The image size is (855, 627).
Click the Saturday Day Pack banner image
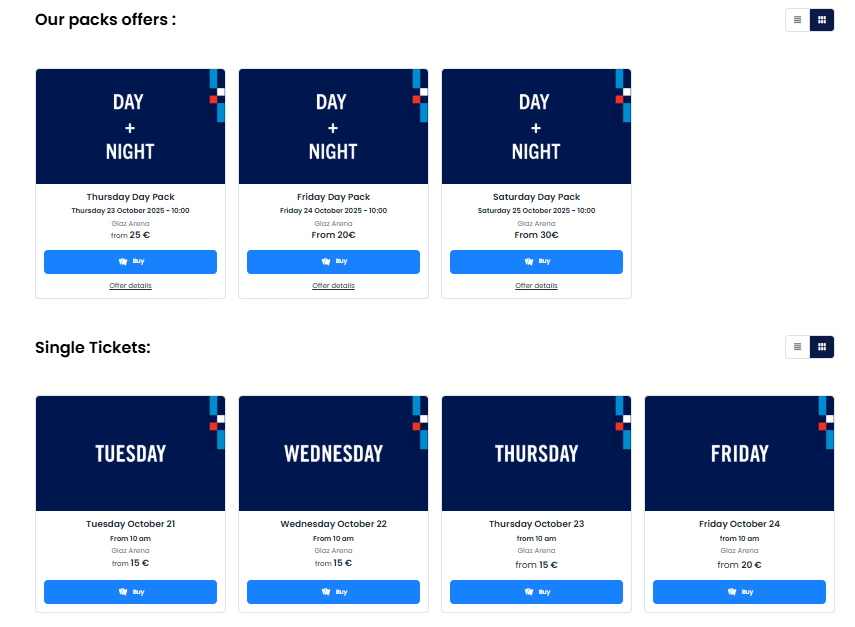(x=536, y=126)
